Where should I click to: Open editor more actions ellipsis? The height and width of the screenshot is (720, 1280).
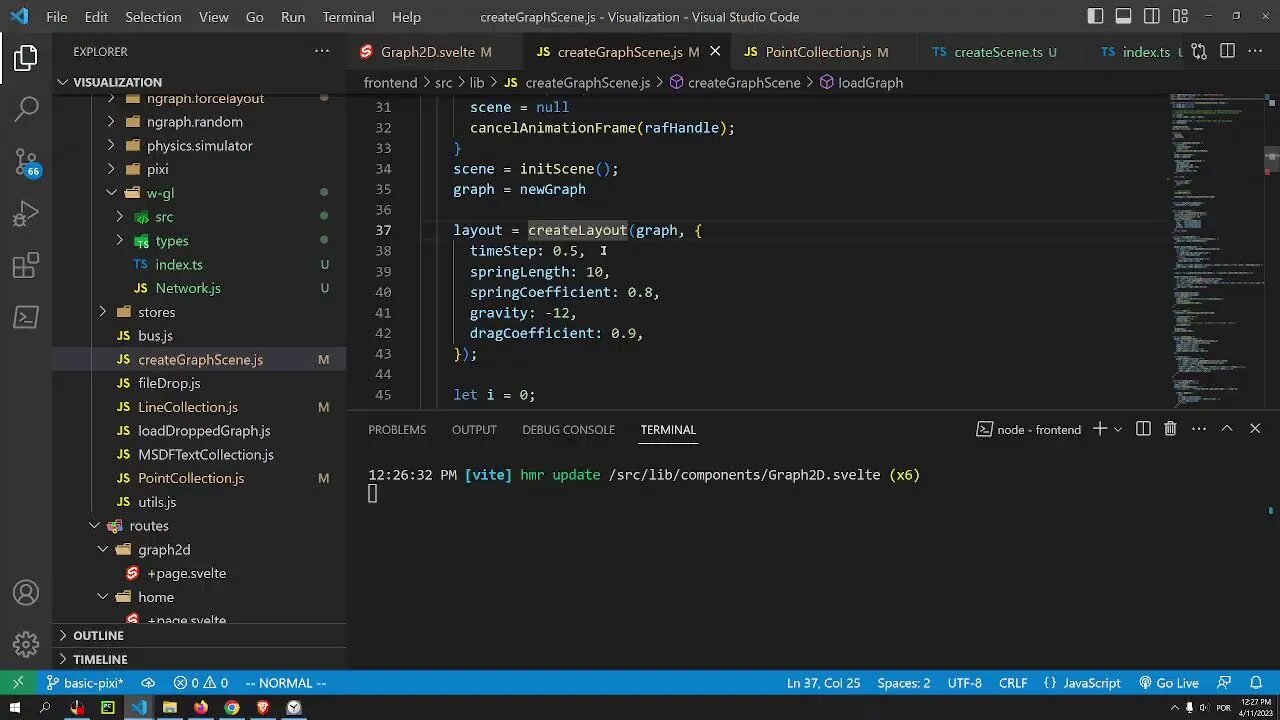coord(1256,51)
